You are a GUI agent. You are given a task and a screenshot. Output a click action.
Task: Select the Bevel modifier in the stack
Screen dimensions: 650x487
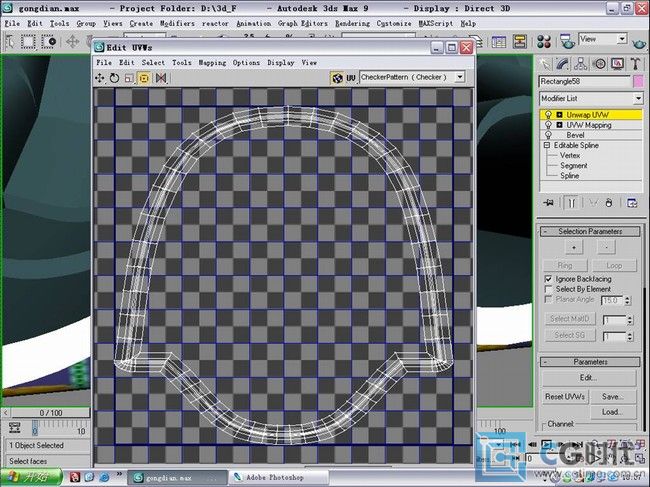pyautogui.click(x=575, y=135)
